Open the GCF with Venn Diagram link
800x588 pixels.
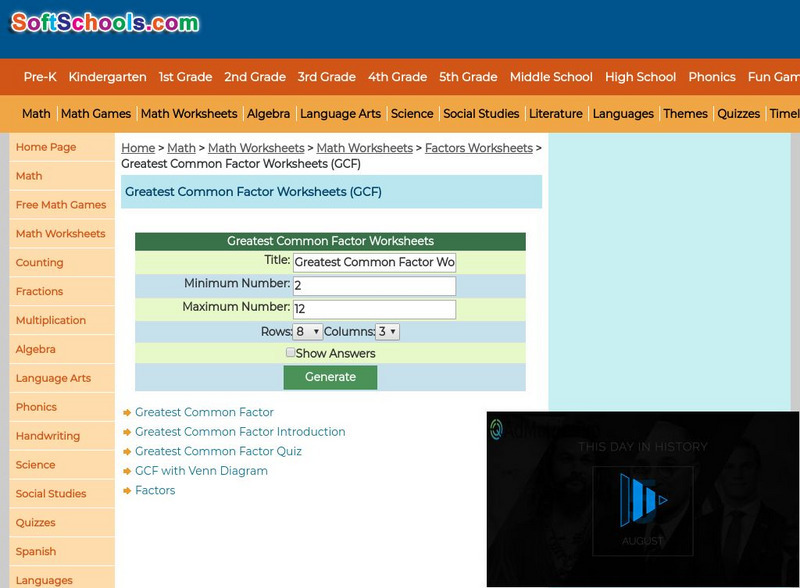(x=201, y=471)
